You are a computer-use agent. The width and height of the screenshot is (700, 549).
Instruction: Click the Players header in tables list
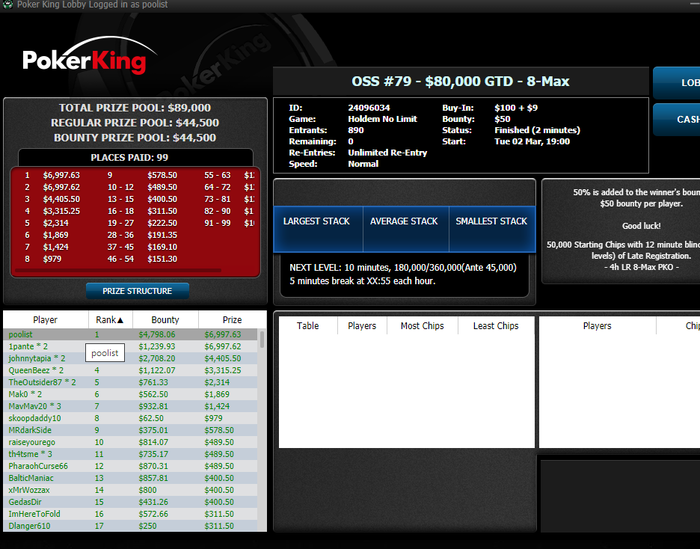(362, 326)
